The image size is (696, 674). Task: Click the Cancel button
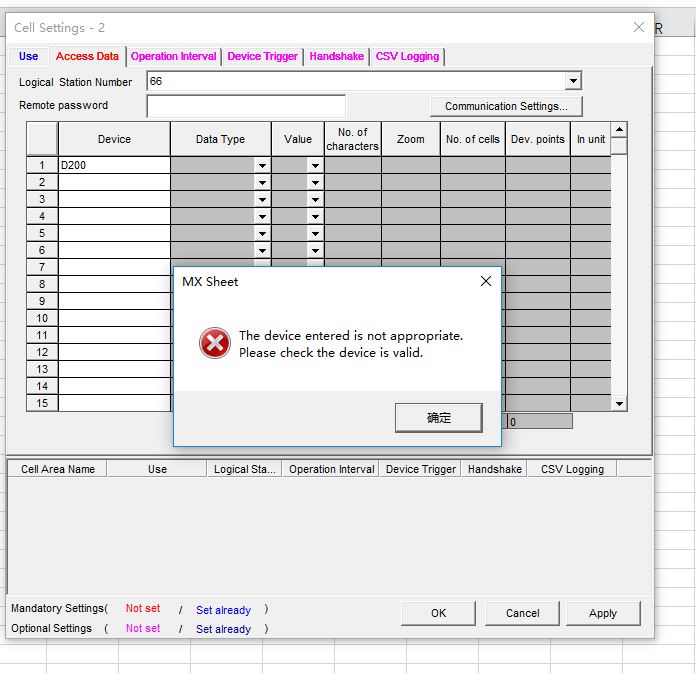522,613
